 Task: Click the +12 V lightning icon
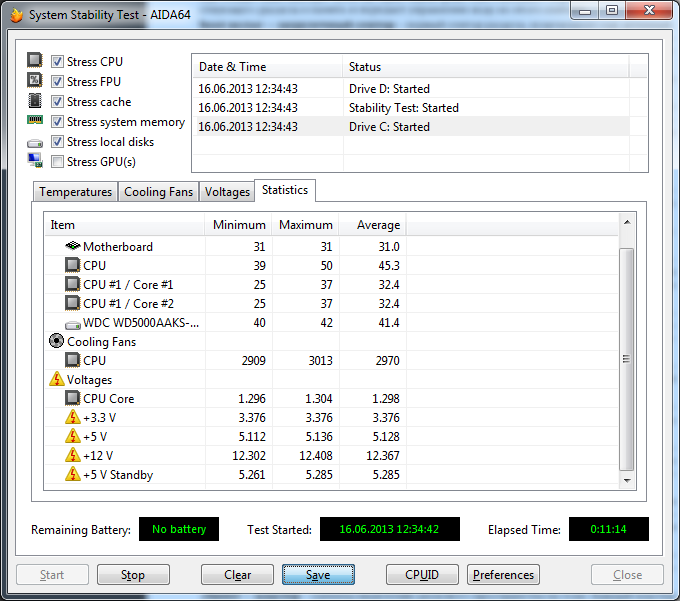(73, 455)
